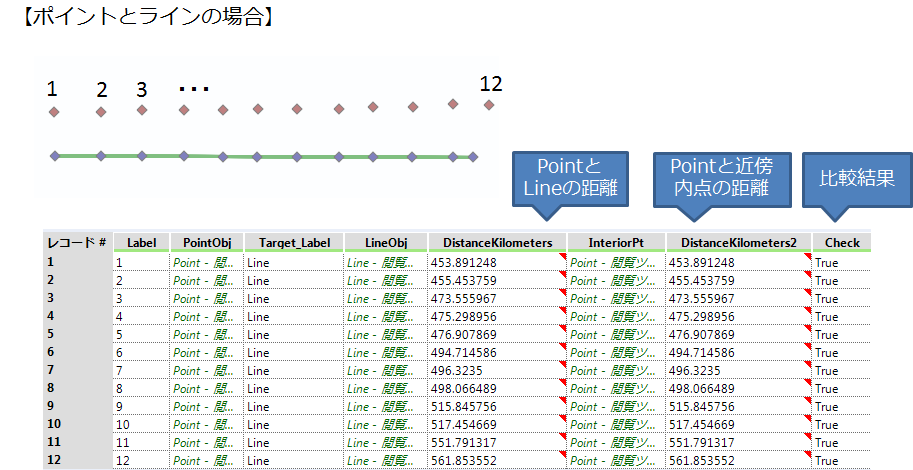Click the True value in row 12
913x470 pixels.
coord(827,461)
